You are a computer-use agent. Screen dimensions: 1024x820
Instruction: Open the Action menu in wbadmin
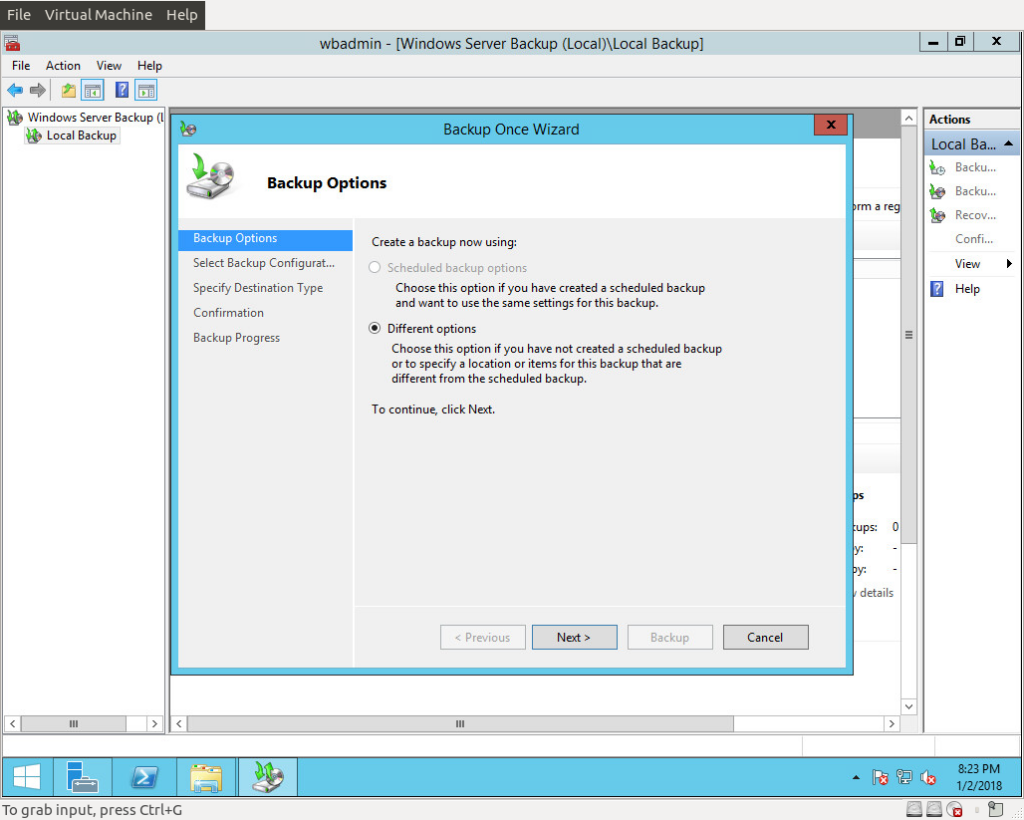[63, 65]
